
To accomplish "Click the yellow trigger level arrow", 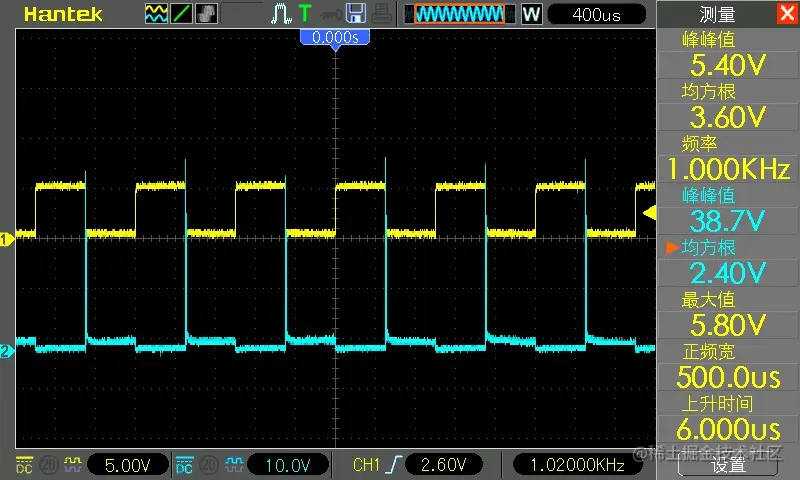I will click(x=649, y=212).
